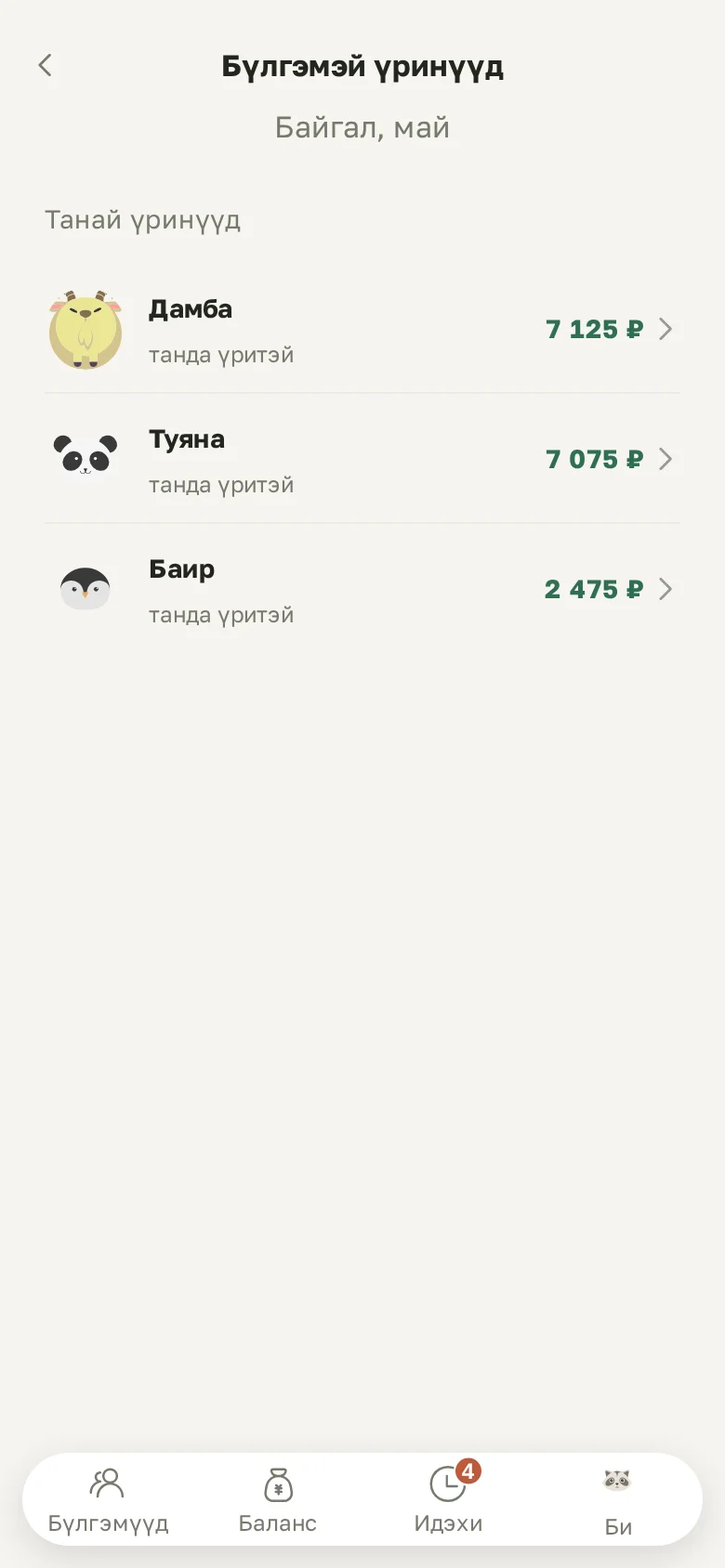Expand Баир debt with chevron
The height and width of the screenshot is (1568, 725).
pyautogui.click(x=666, y=589)
